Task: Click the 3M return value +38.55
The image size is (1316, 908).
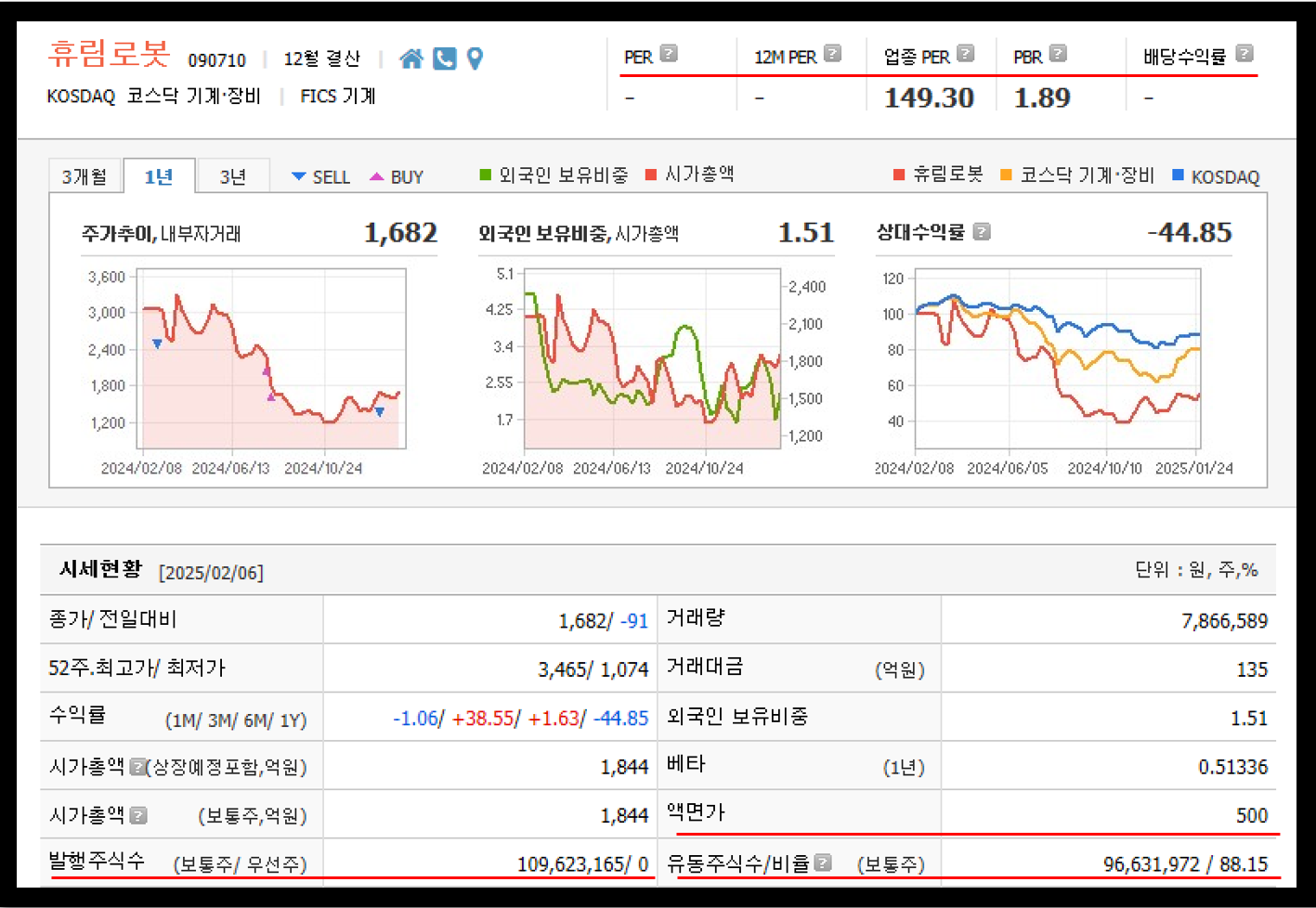Action: pos(483,719)
